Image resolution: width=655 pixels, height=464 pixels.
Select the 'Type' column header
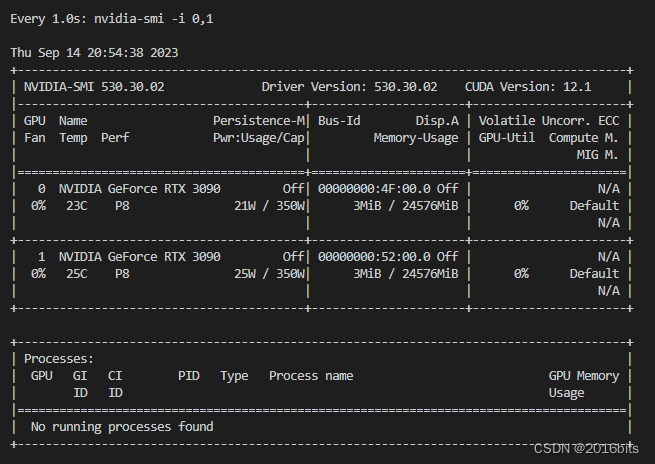click(x=234, y=376)
